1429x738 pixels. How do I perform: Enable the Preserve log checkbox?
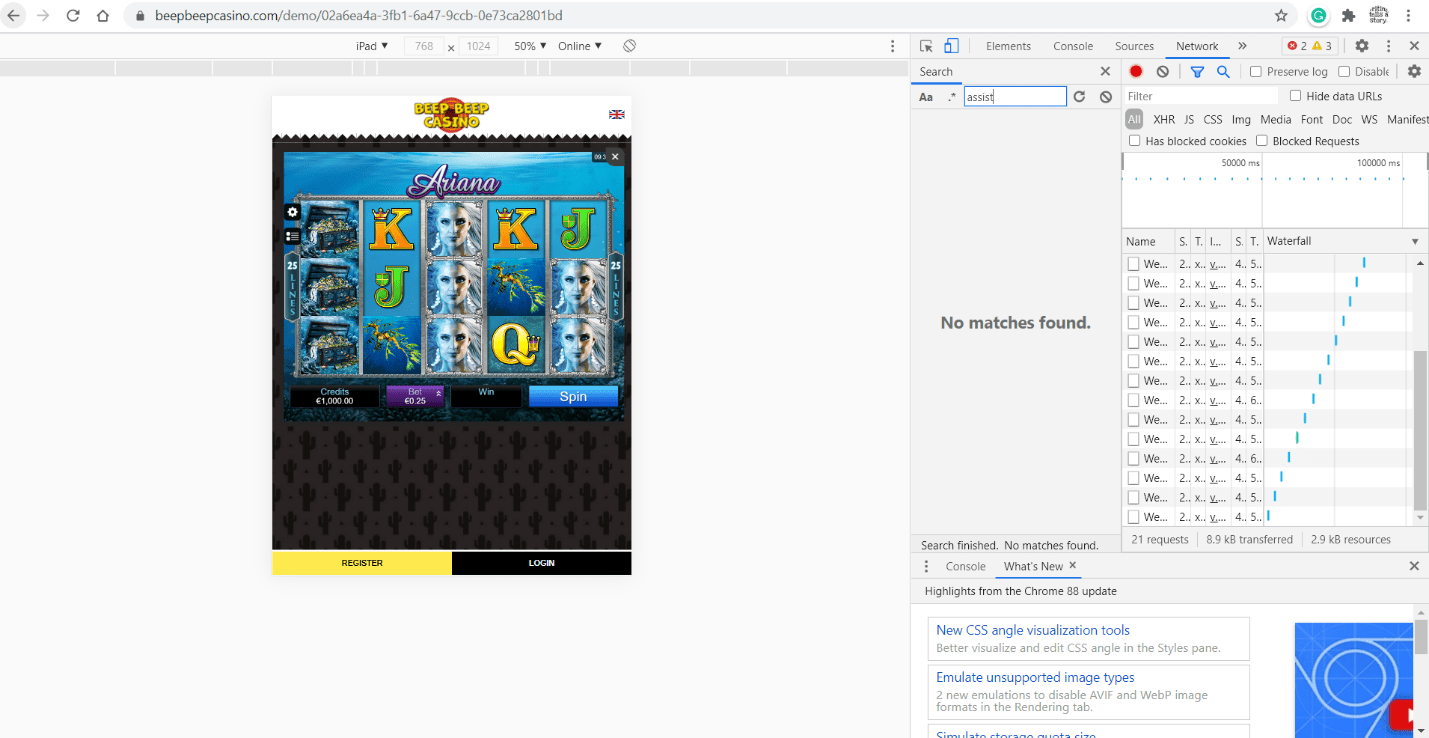[x=1256, y=71]
